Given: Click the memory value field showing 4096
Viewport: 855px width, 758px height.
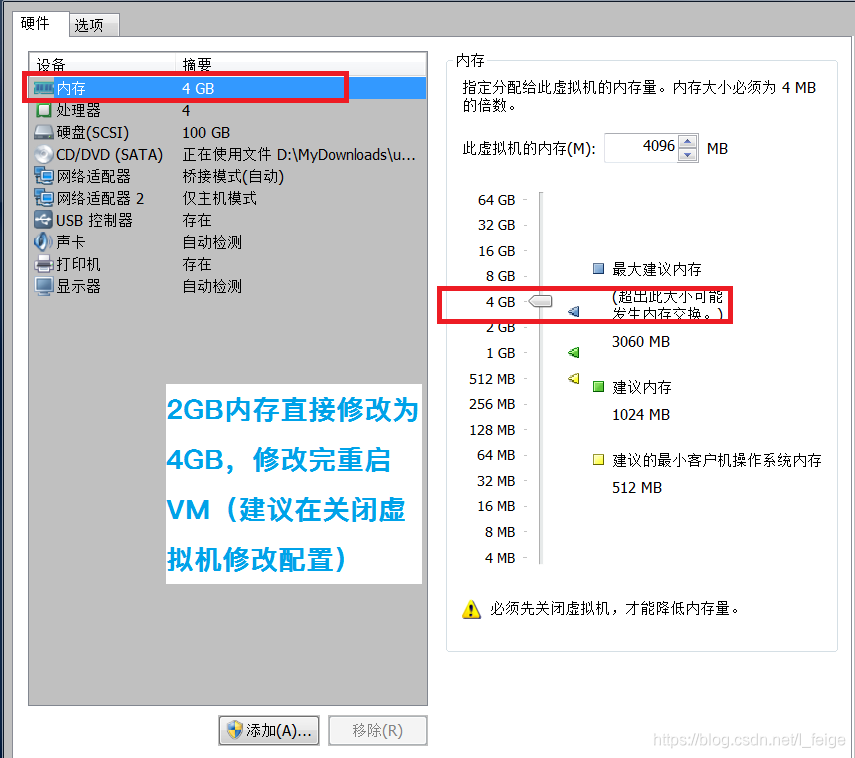Looking at the screenshot, I should [x=642, y=148].
